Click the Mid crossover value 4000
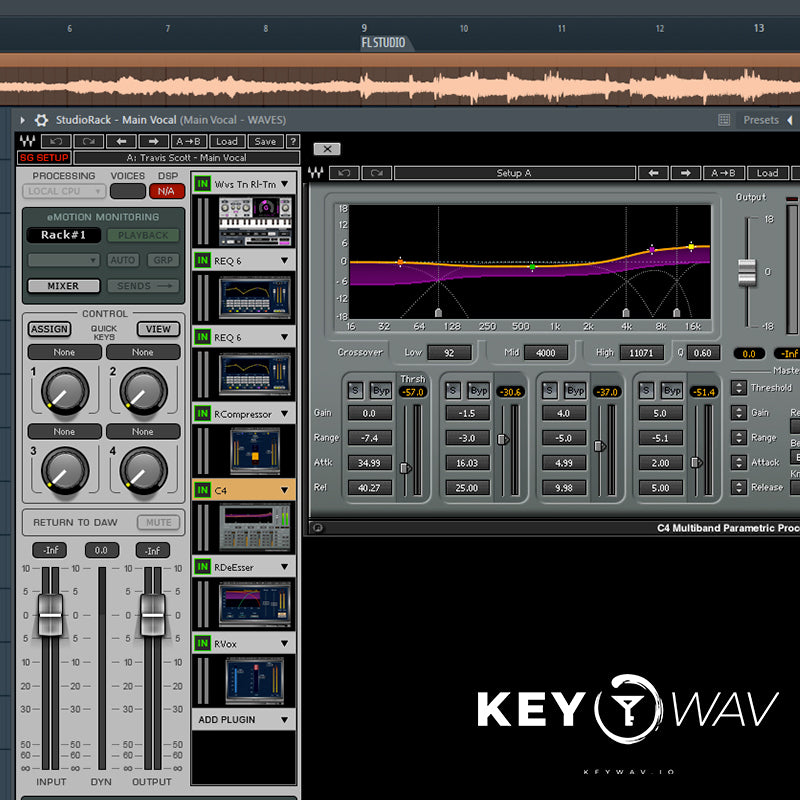The height and width of the screenshot is (800, 800). tap(545, 353)
